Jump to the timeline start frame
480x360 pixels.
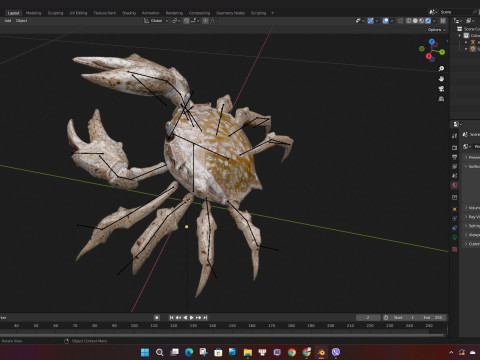click(x=171, y=317)
